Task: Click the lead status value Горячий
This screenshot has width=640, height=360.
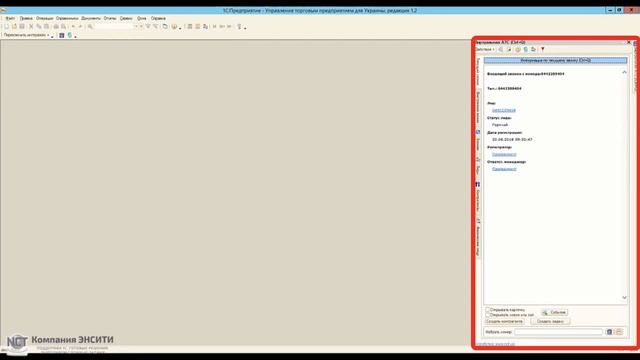Action: 500,125
